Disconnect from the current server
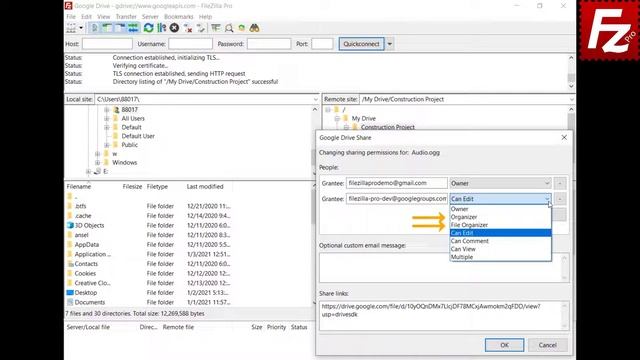Viewport: 640px width, 360px height. pos(188,28)
